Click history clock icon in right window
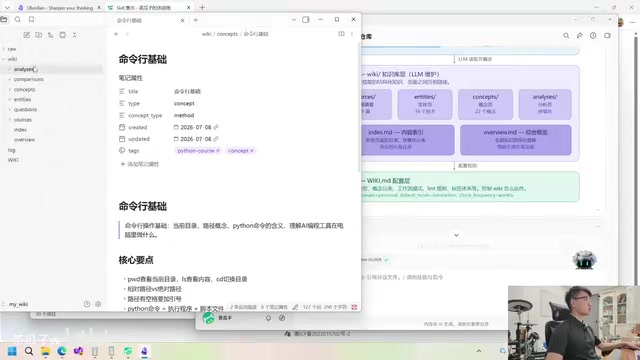Viewport: 640px width, 360px height. [x=593, y=36]
